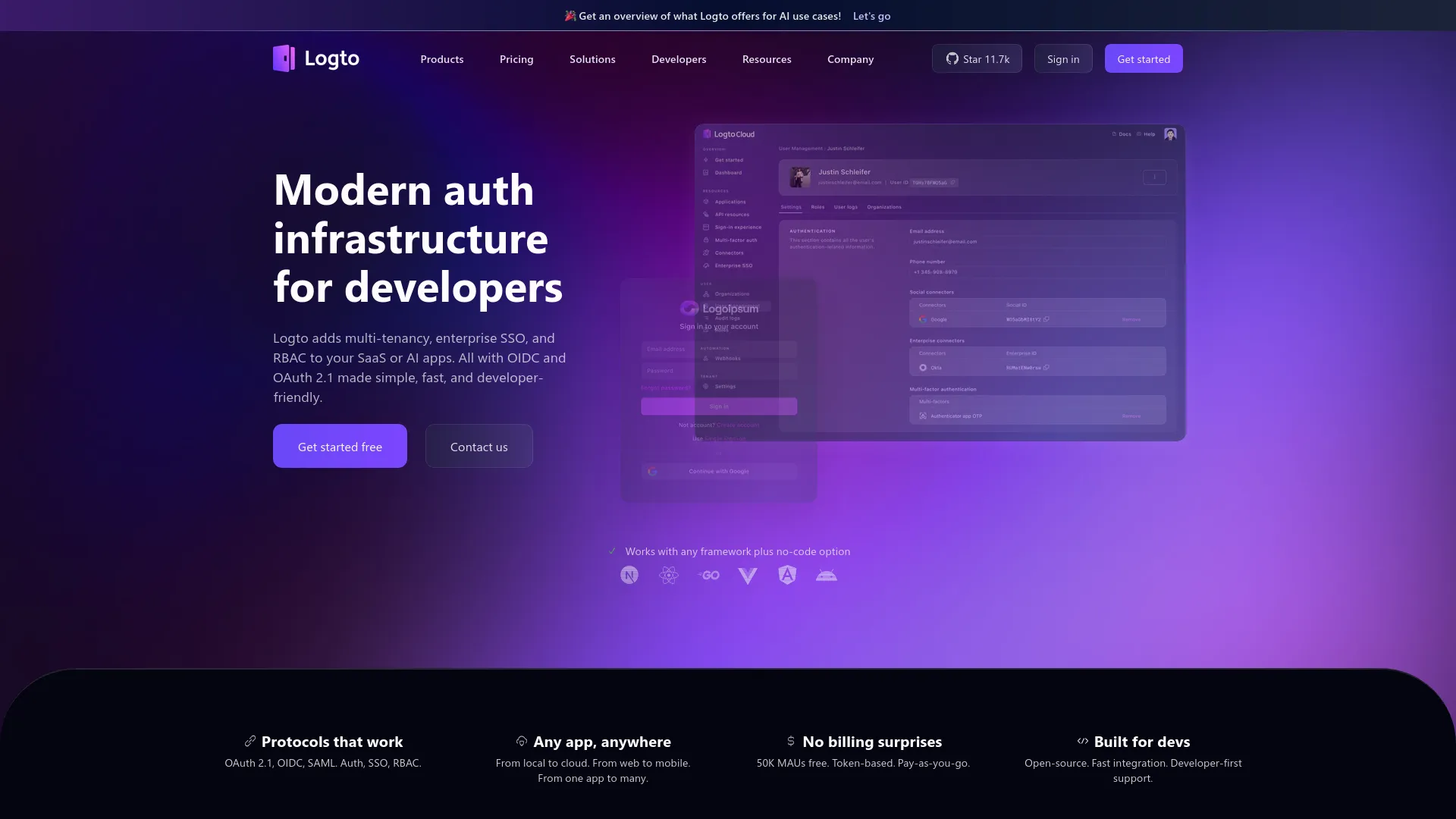
Task: Click the dollar icon beside No billing surprises
Action: click(791, 741)
